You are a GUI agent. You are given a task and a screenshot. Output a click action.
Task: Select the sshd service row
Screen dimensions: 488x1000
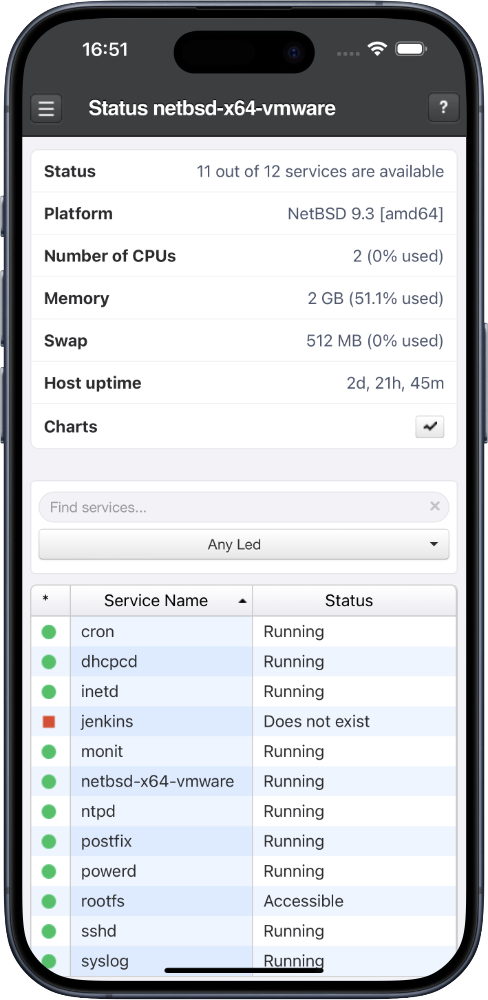[x=244, y=932]
